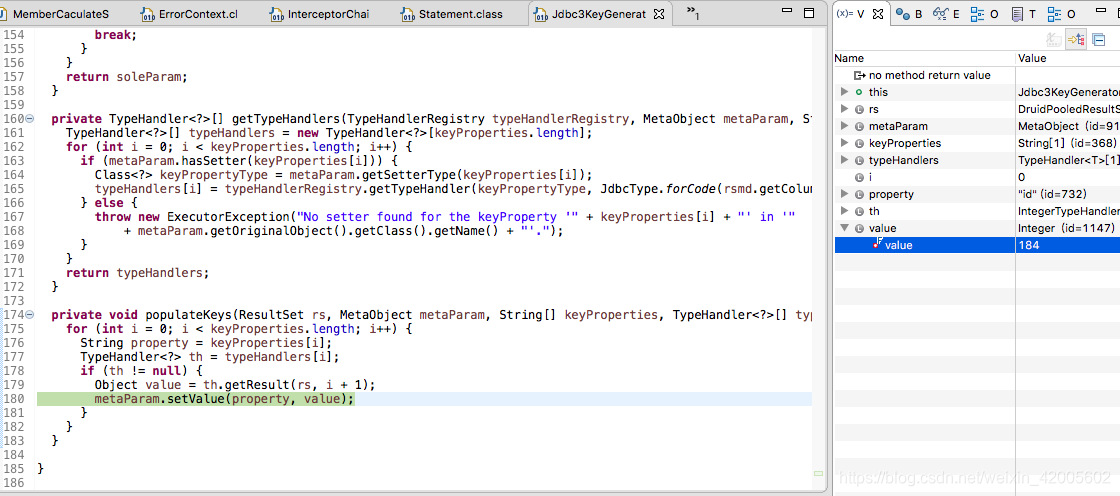
Task: Click the 'break;' statement at line 154
Action: (116, 34)
